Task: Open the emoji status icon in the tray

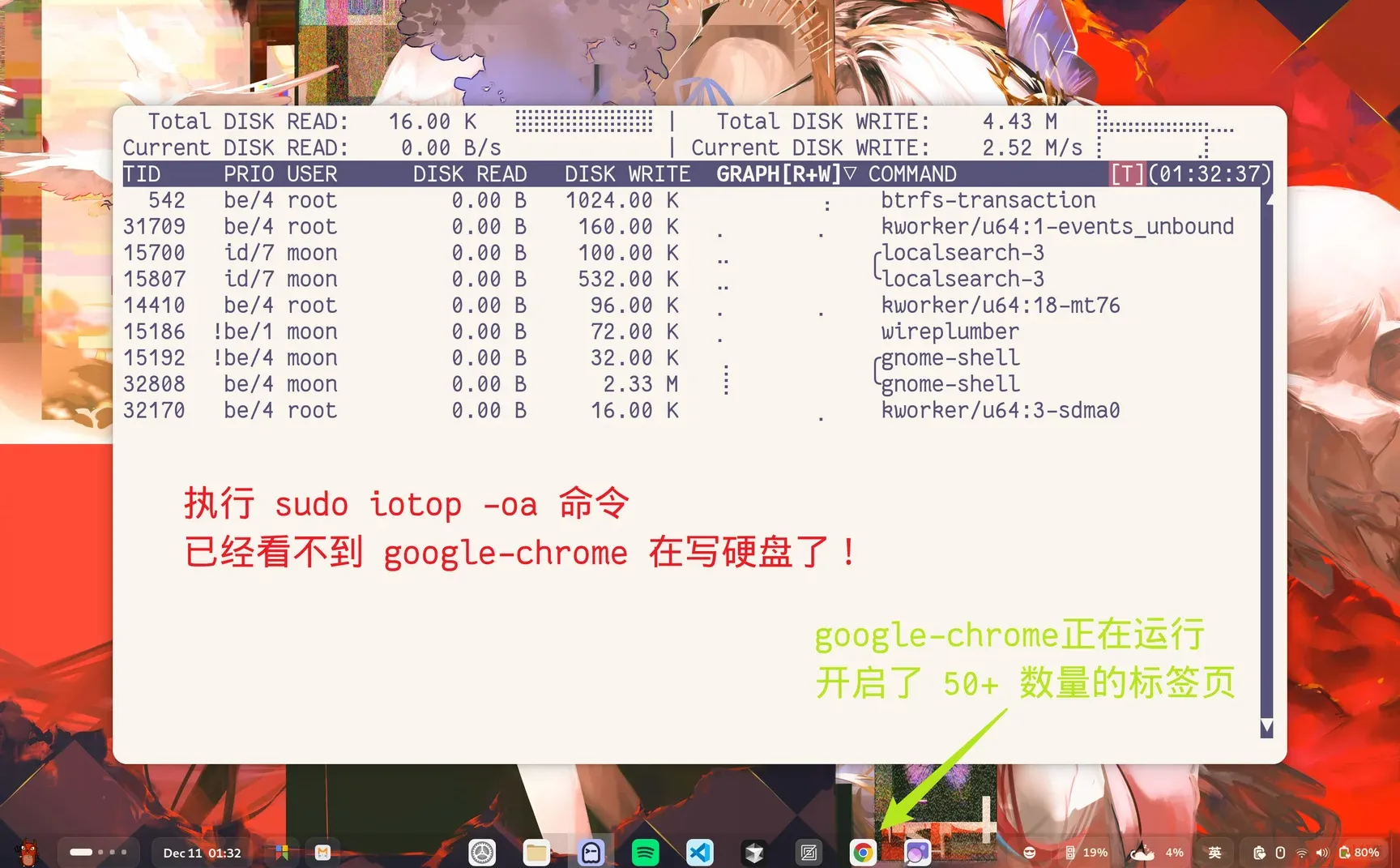Action: 1030,852
